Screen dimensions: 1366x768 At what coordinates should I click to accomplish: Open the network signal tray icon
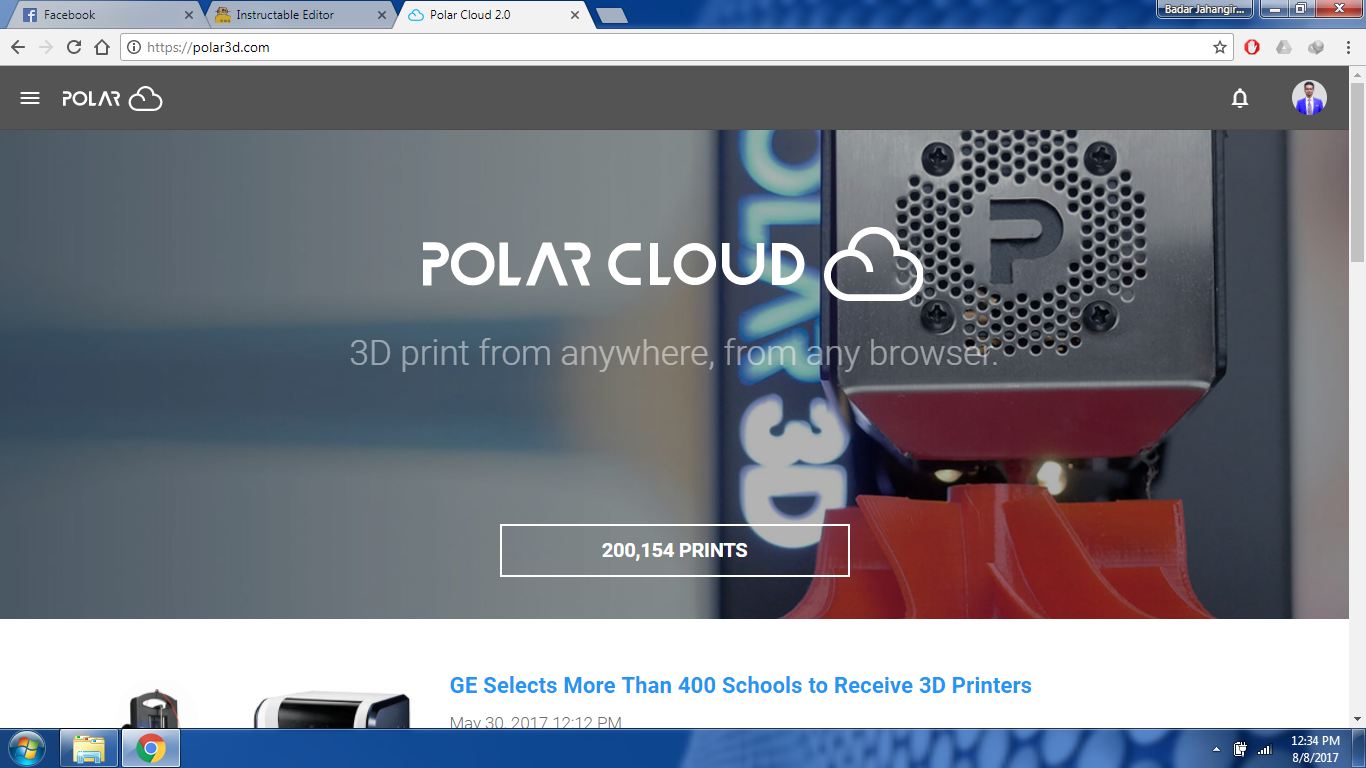(x=1265, y=749)
